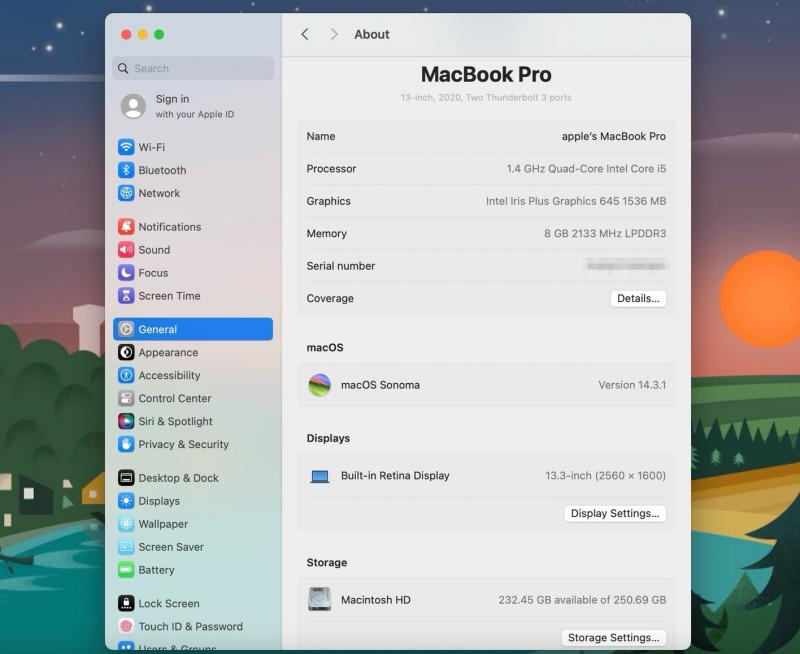Image resolution: width=800 pixels, height=654 pixels.
Task: Open Screen Time hourglass icon
Action: 126,295
